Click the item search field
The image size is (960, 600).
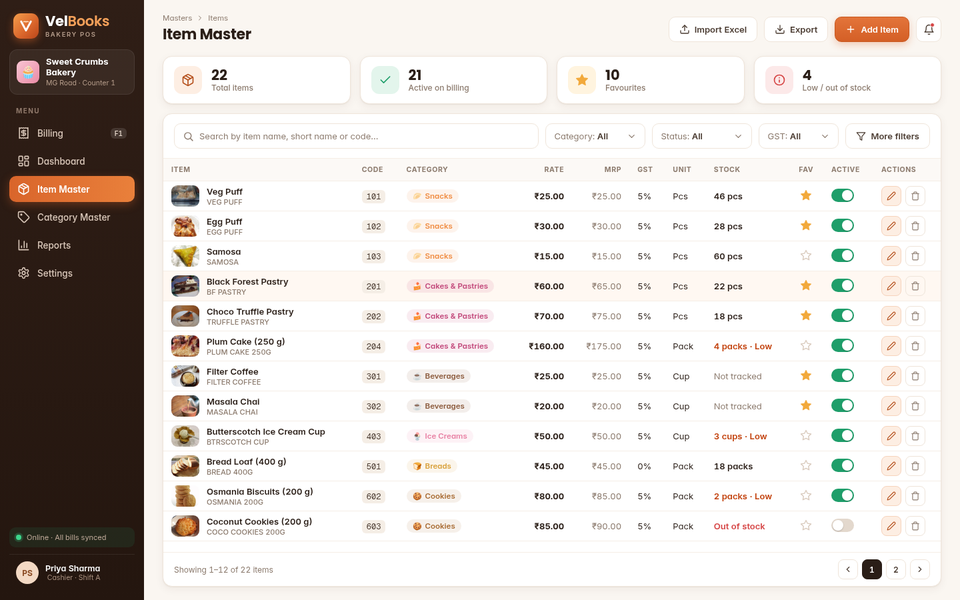coord(356,136)
